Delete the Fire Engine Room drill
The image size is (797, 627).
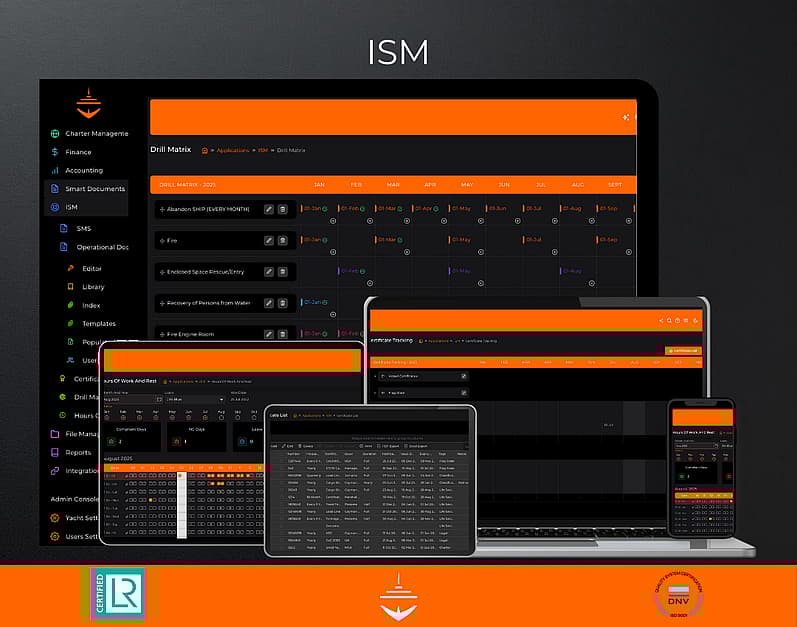[283, 334]
